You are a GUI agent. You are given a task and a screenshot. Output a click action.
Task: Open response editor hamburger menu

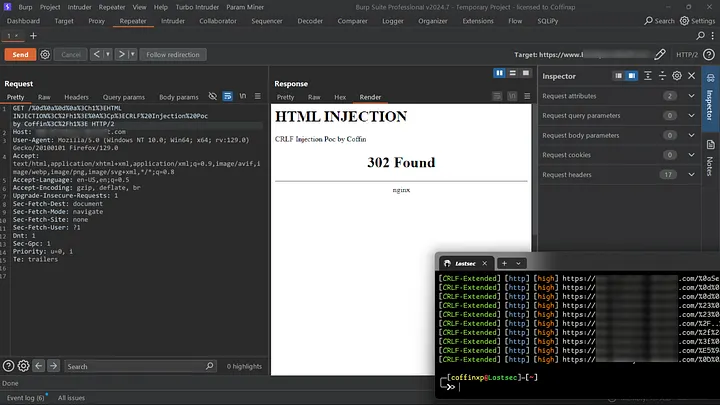point(527,96)
